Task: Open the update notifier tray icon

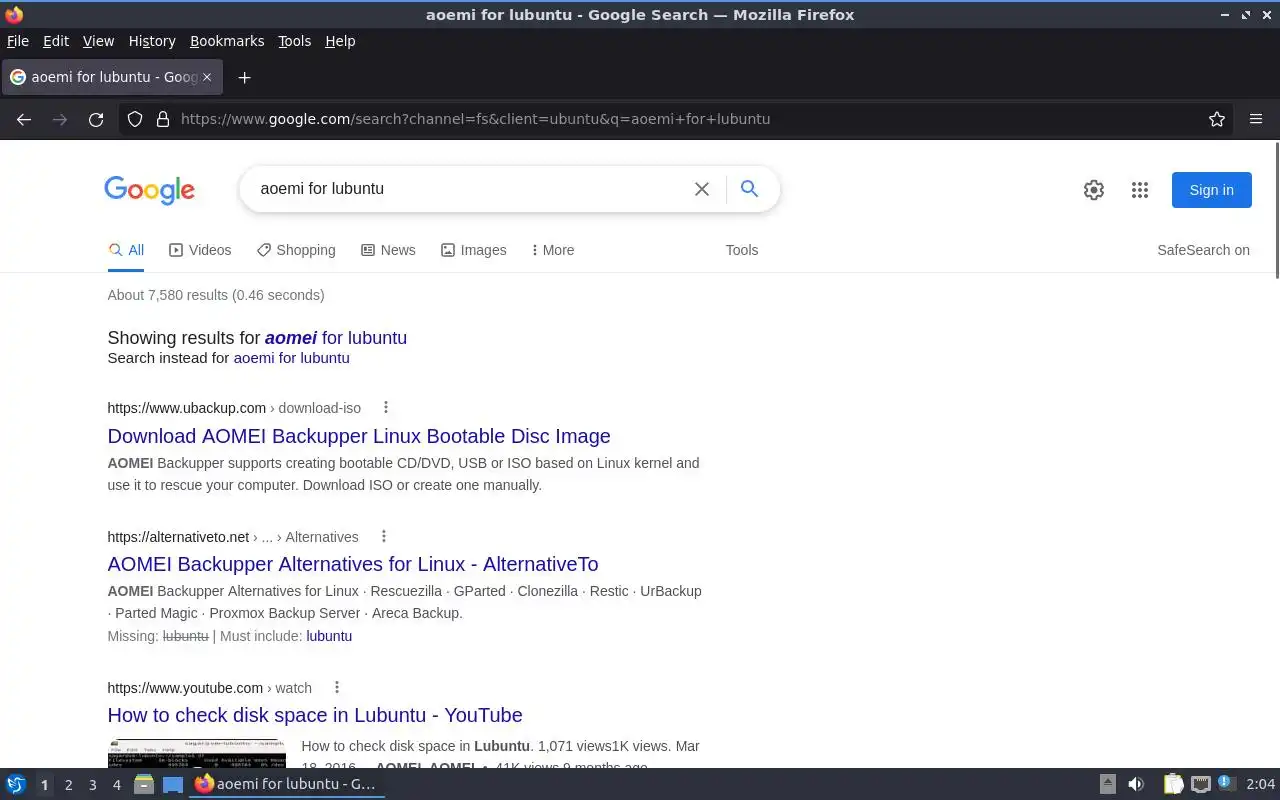Action: coord(1225,784)
